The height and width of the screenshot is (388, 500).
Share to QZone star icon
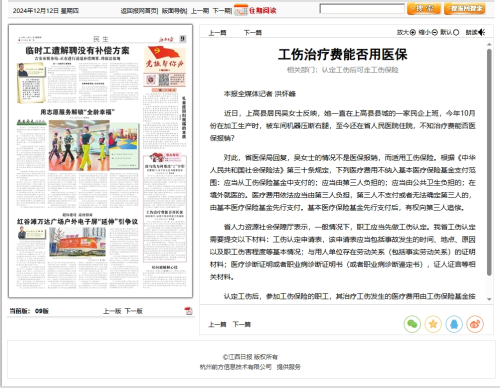(x=433, y=324)
